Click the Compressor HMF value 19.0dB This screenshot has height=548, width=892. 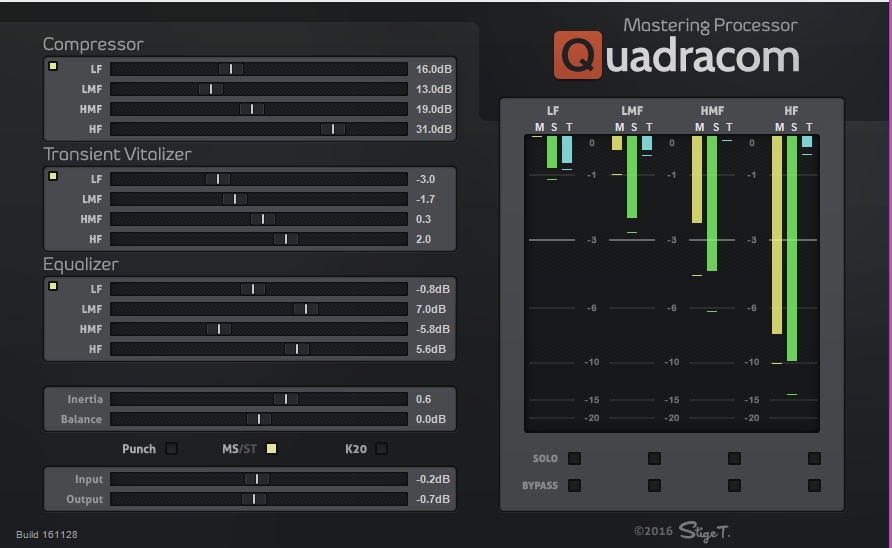[433, 109]
